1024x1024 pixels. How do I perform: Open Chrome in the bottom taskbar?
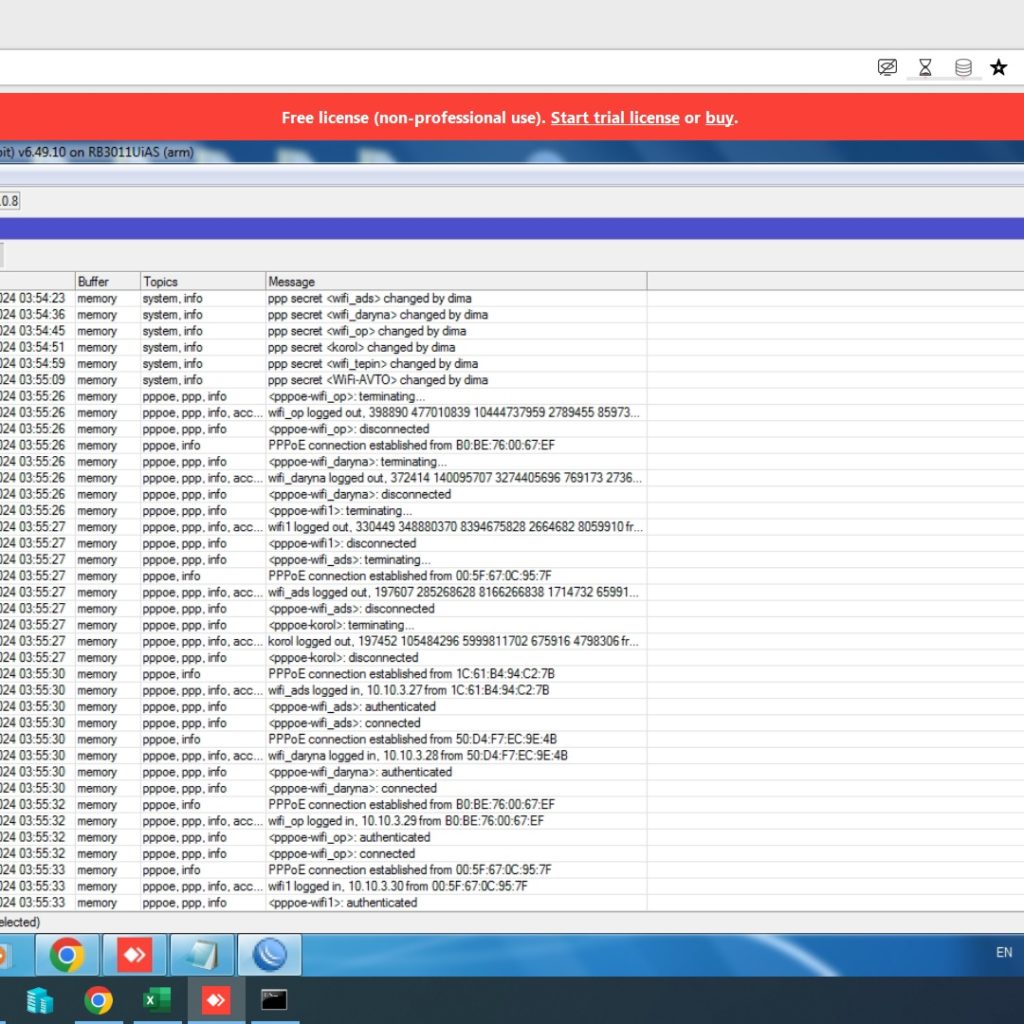tap(98, 1000)
